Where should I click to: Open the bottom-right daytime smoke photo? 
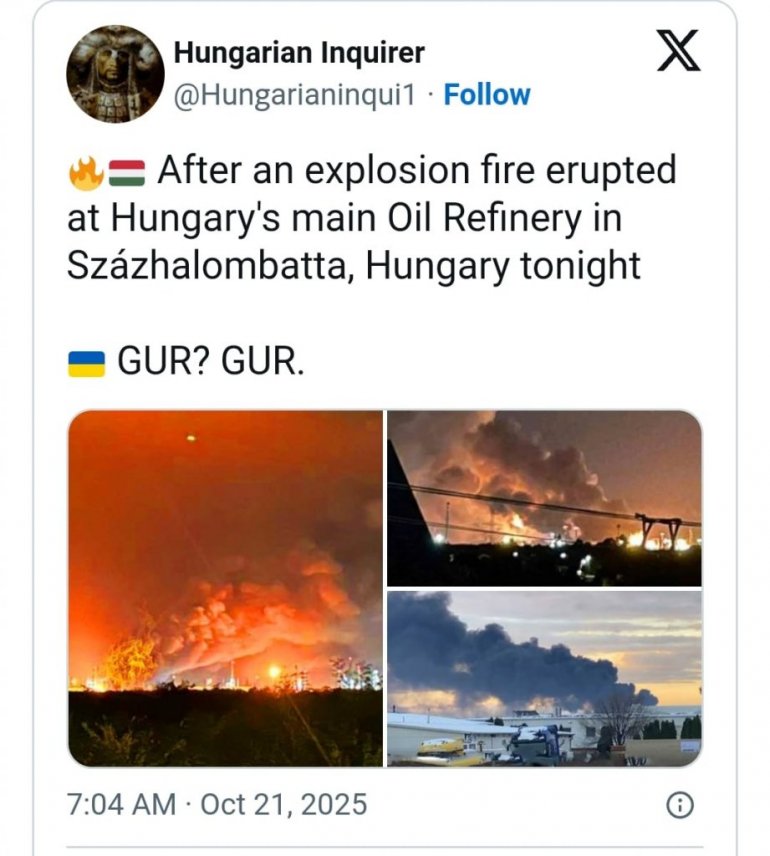pyautogui.click(x=544, y=678)
